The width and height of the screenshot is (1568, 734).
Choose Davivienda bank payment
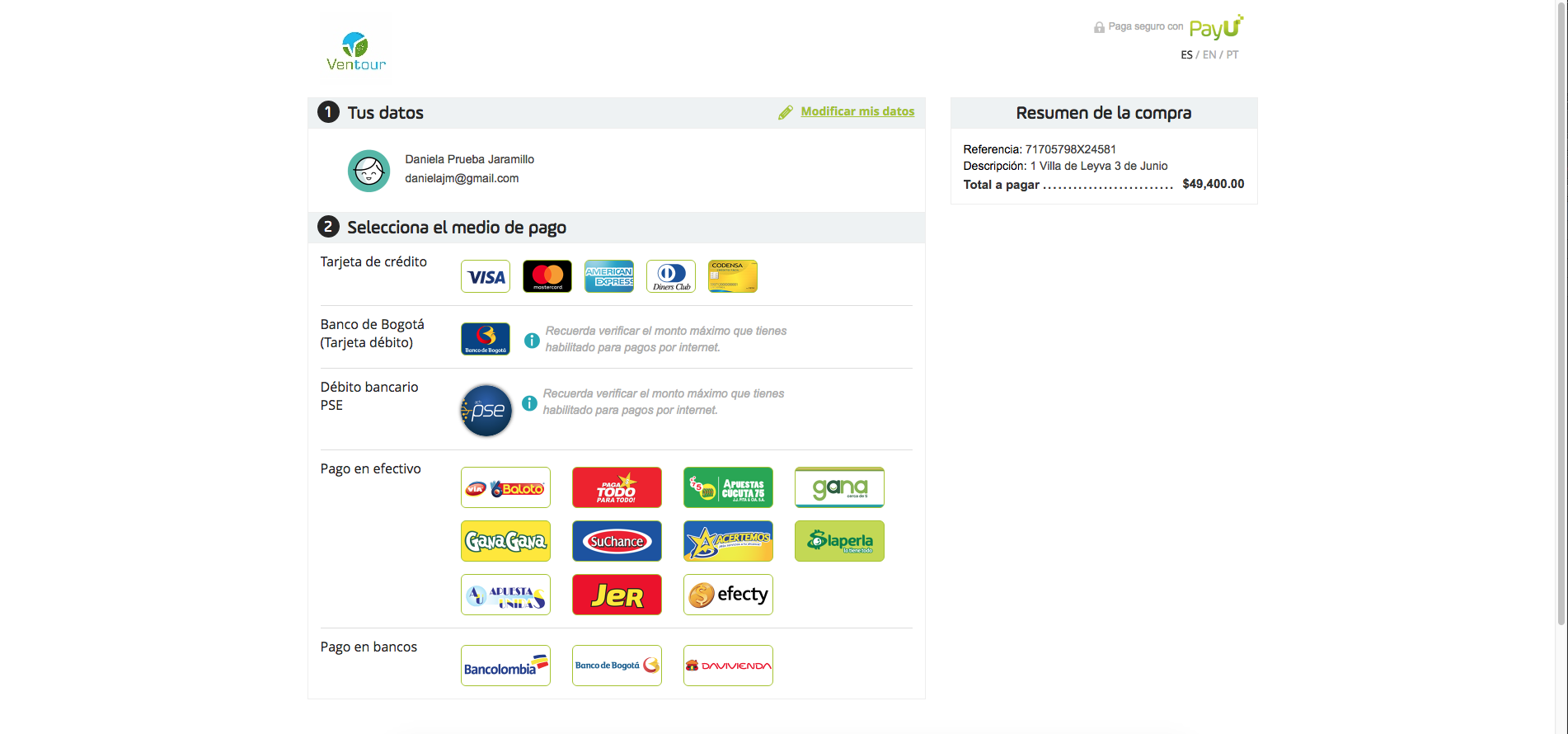pyautogui.click(x=728, y=666)
